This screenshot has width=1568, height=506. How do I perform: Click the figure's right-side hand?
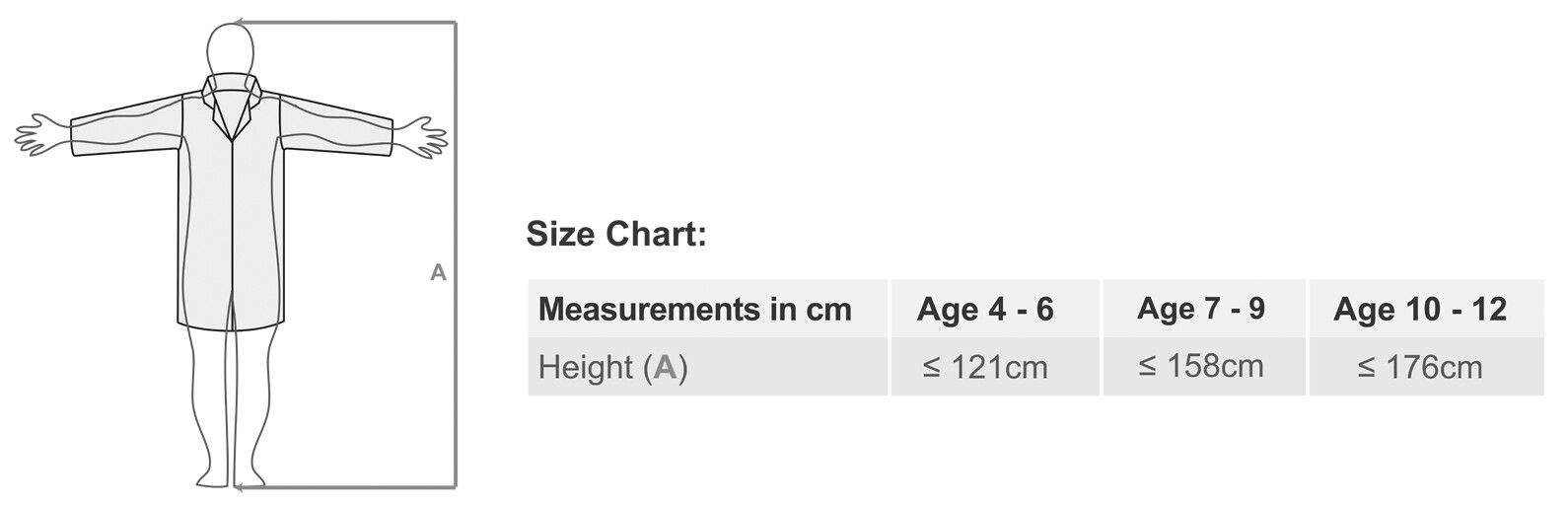coord(421,136)
